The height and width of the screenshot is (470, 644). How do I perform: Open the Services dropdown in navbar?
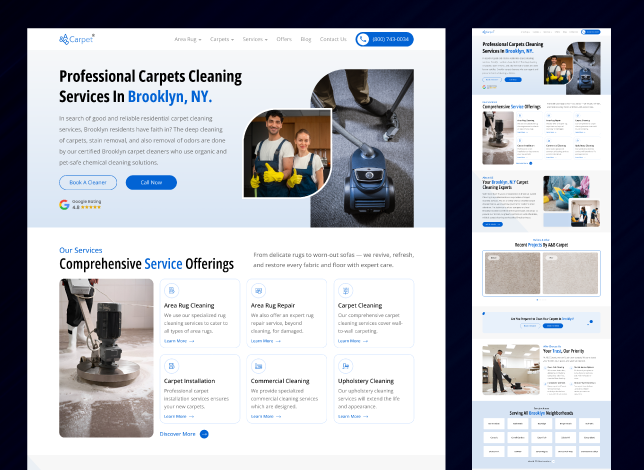coord(255,39)
